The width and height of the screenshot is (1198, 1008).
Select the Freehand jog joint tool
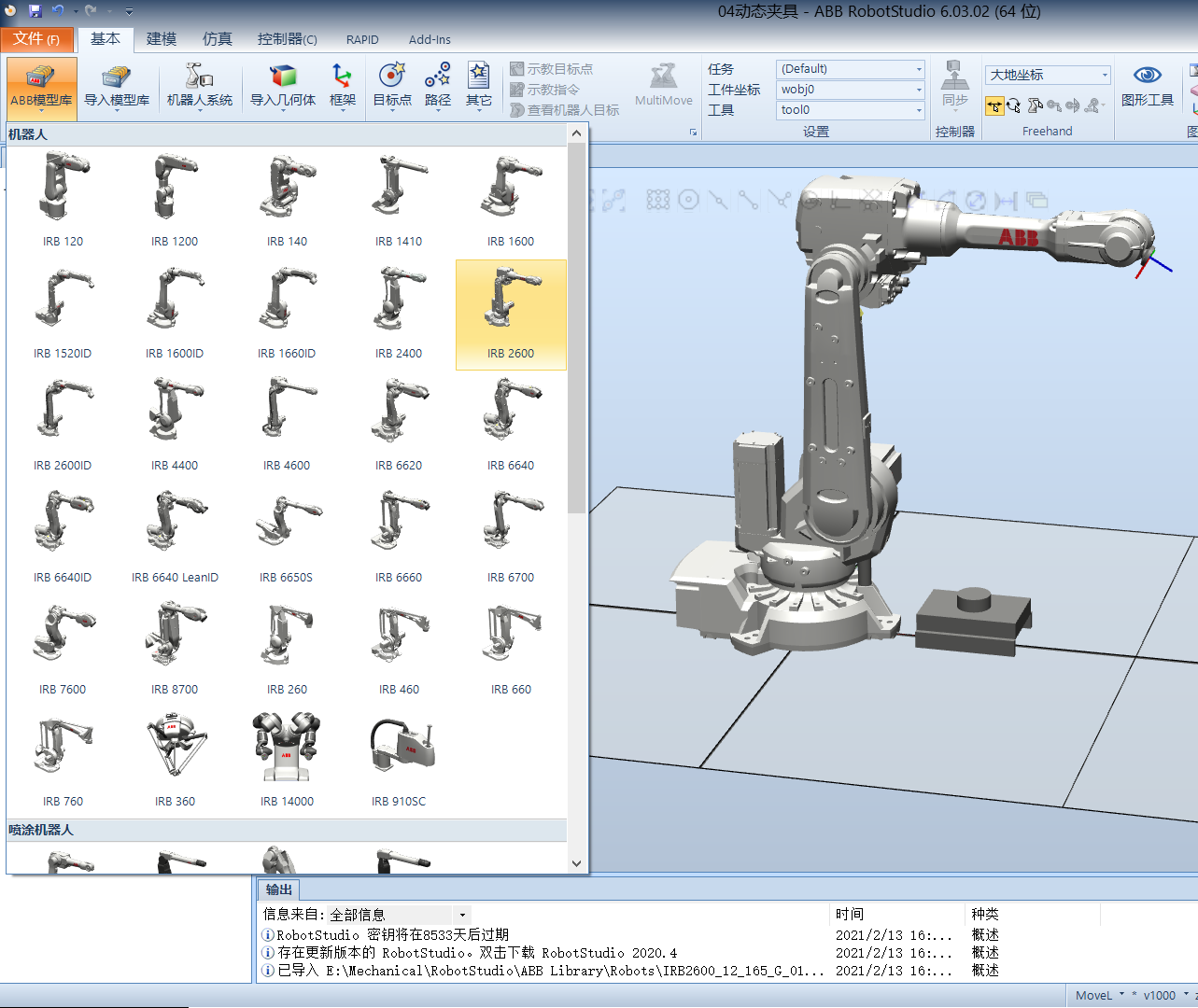tap(1035, 105)
